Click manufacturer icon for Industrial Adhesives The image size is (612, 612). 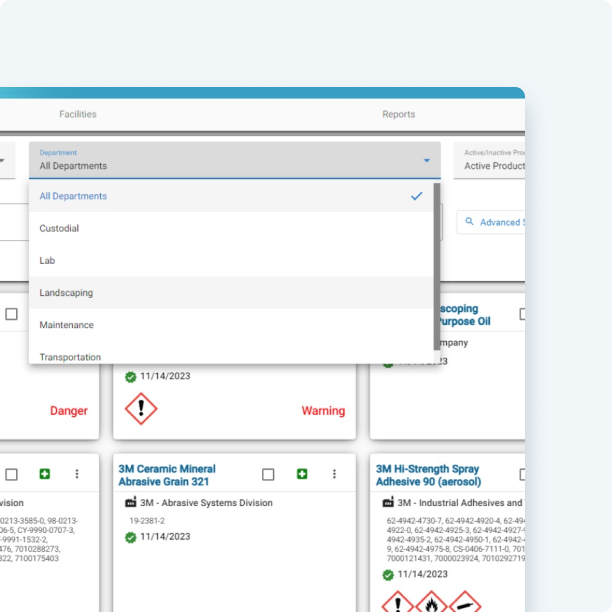pos(388,502)
